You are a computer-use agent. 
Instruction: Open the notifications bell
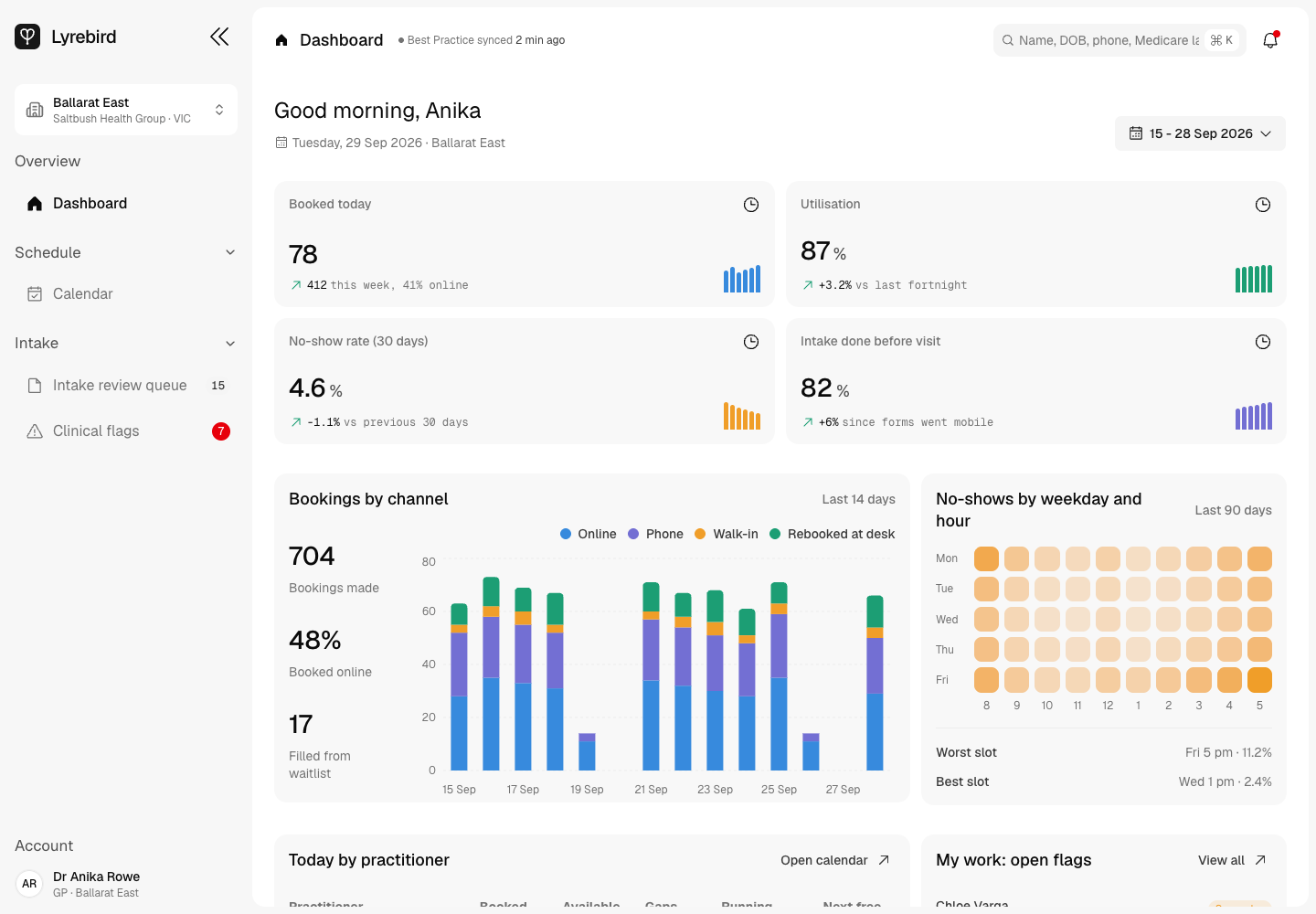click(1270, 40)
